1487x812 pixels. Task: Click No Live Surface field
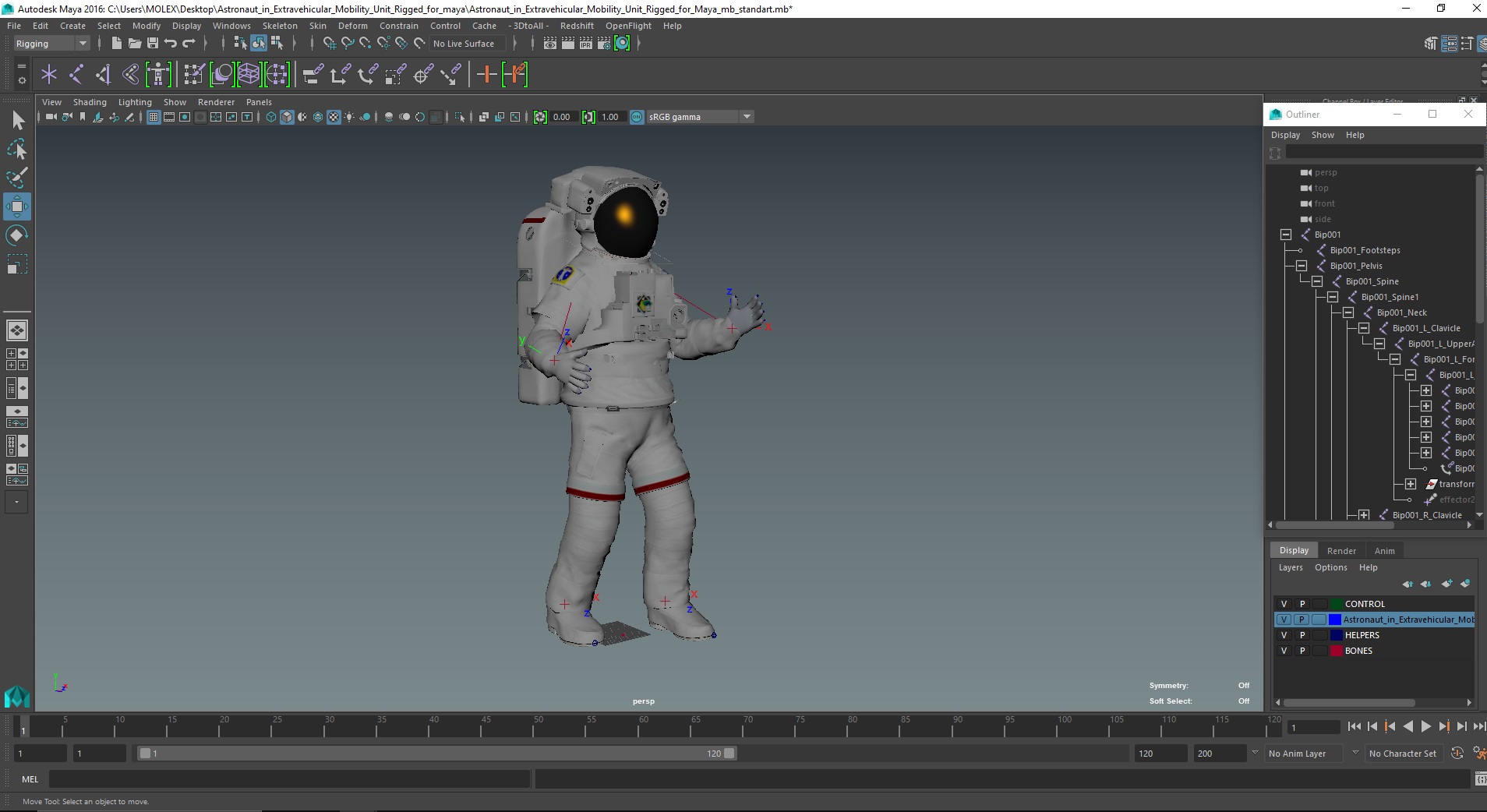click(x=466, y=44)
